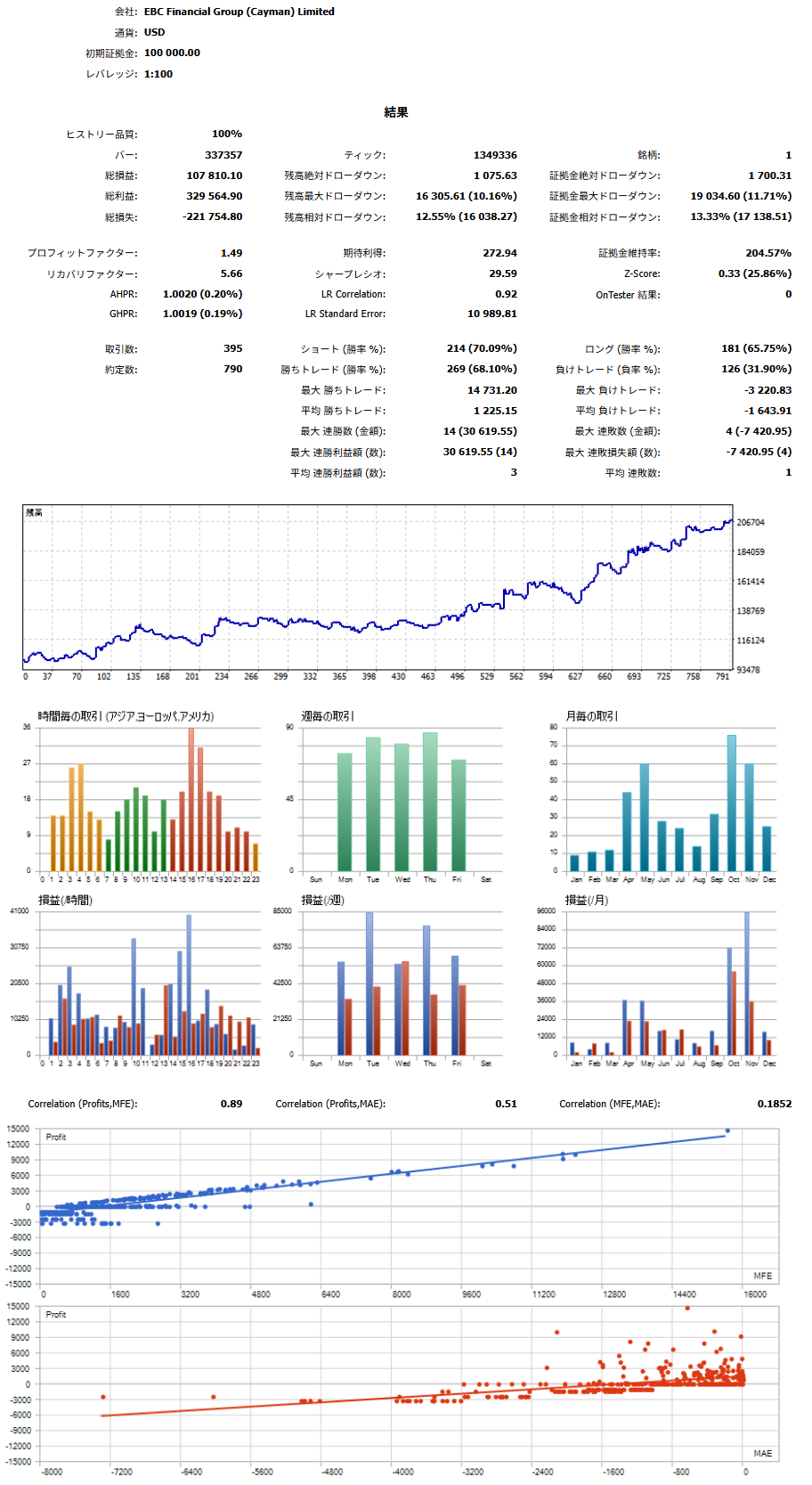Click the profit factor value 1.49

coord(231,253)
